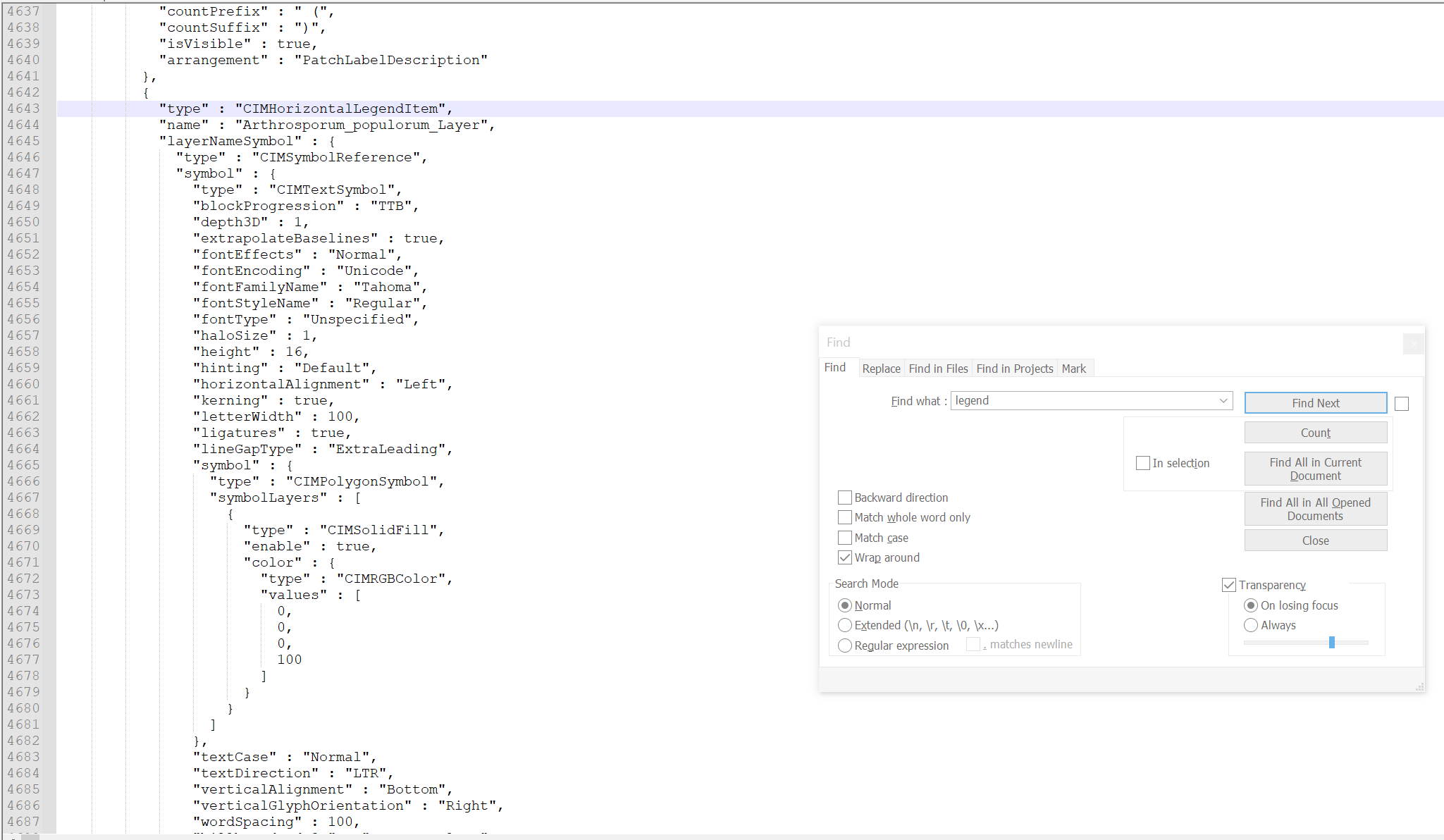This screenshot has height=840, width=1444.
Task: Switch to the Replace tab
Action: [881, 368]
